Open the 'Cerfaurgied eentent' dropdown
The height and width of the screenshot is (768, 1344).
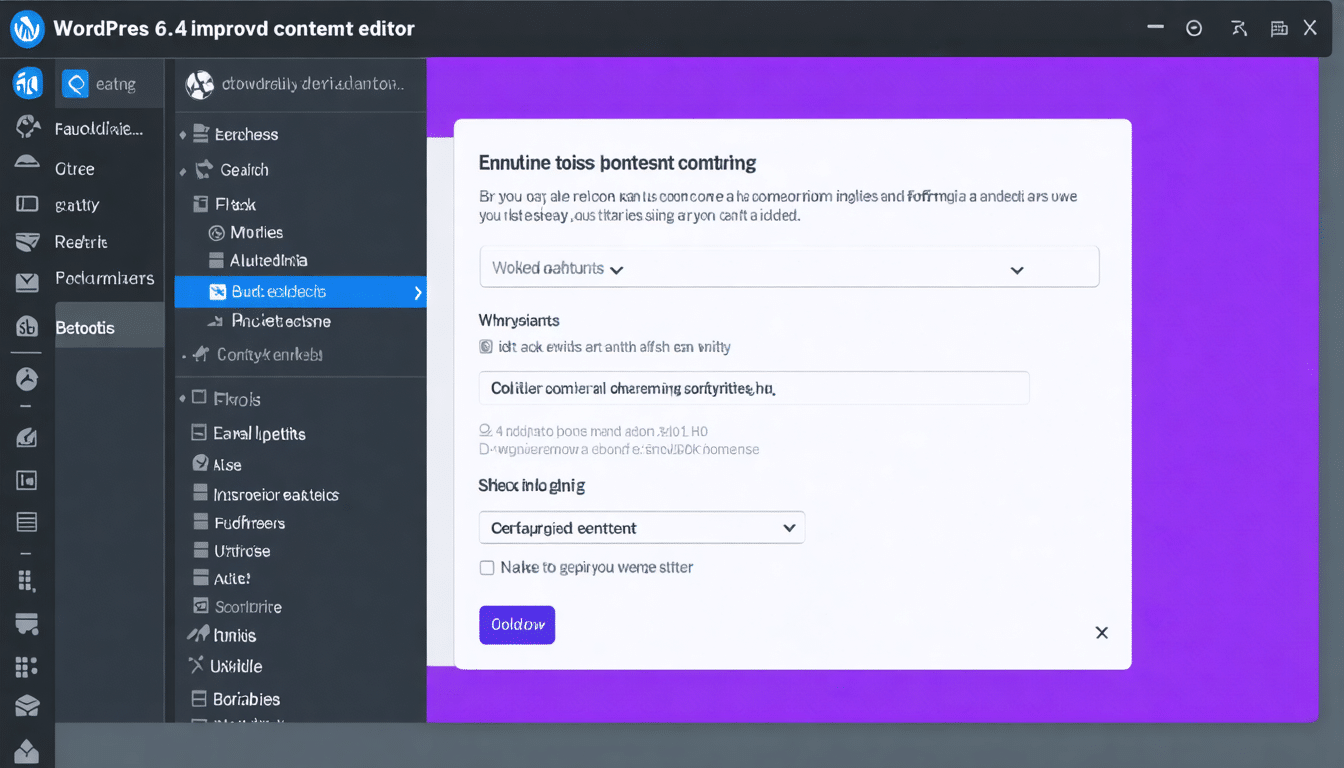pyautogui.click(x=641, y=527)
